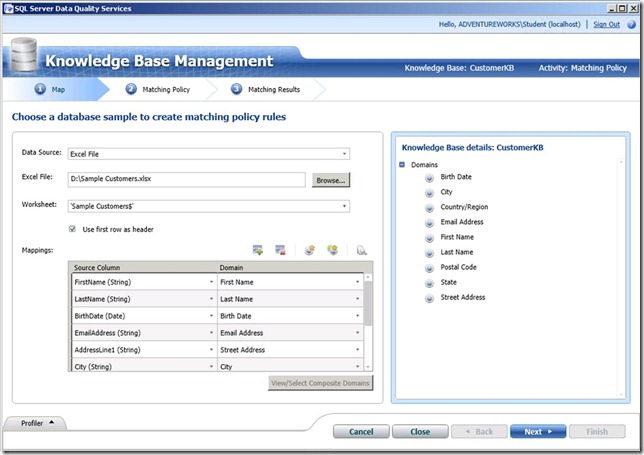The image size is (644, 455).
Task: Click the remove selected mapping icon
Action: point(280,249)
